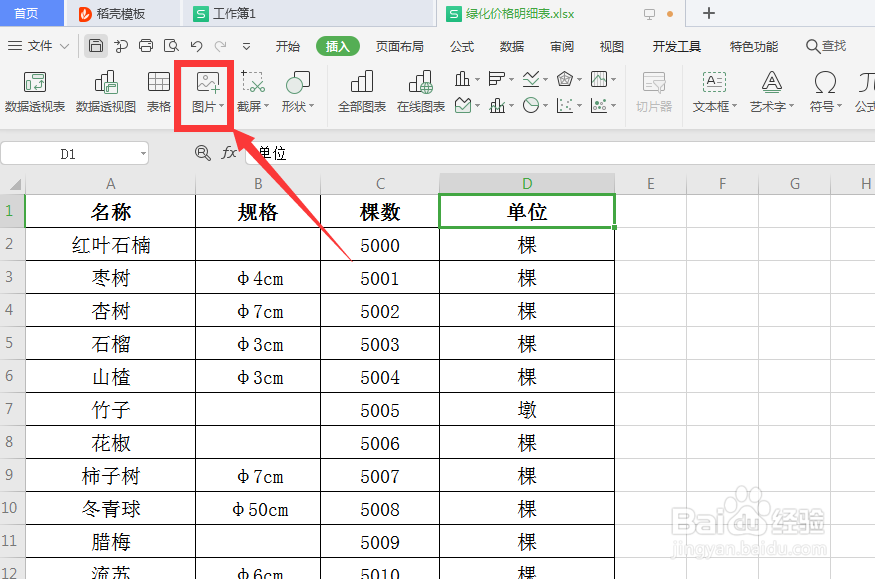Insert a PivotChart (数据透视图)
The image size is (875, 579).
(105, 92)
